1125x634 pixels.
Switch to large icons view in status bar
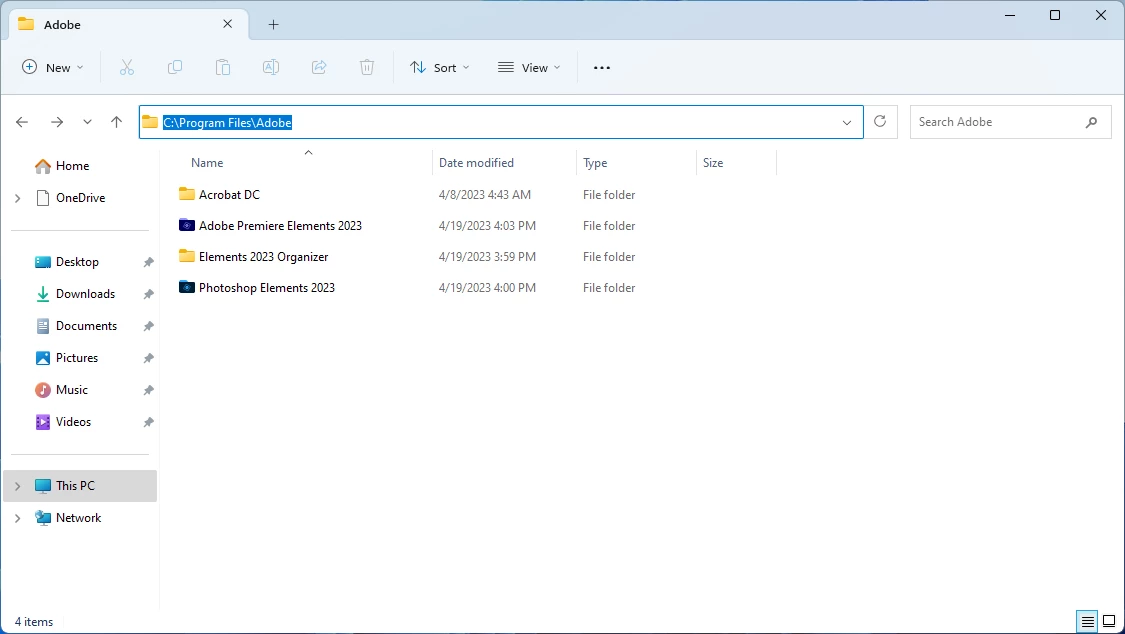click(x=1109, y=622)
